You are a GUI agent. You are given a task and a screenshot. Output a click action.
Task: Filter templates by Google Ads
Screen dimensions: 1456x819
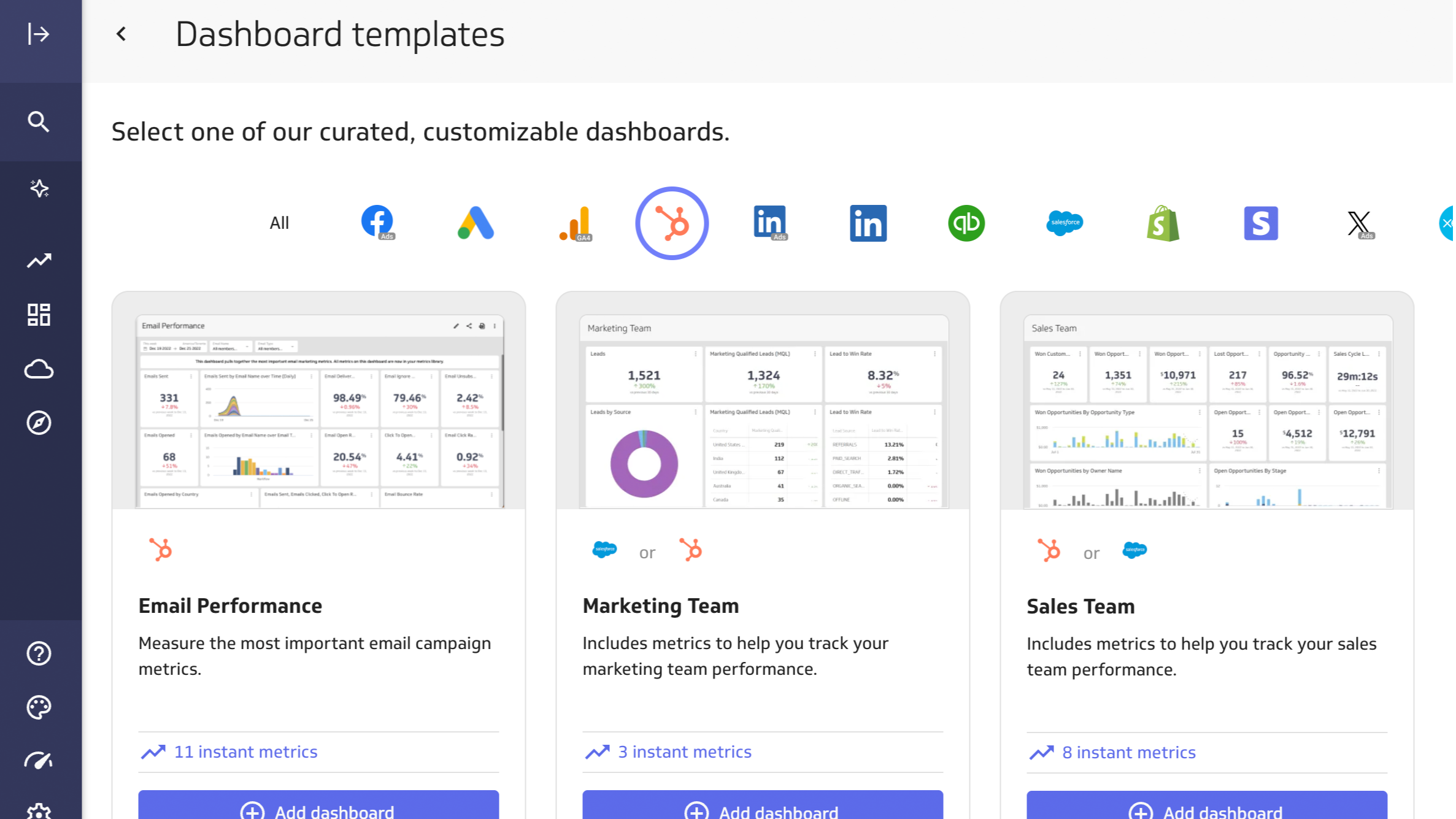coord(476,223)
